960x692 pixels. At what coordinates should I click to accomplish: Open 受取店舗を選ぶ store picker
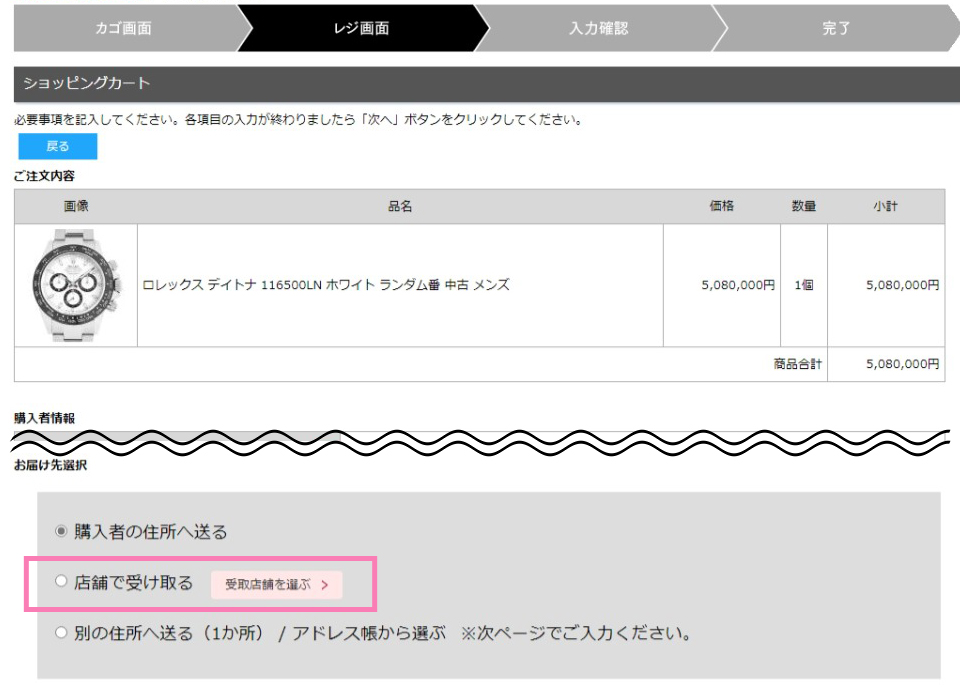[x=277, y=584]
